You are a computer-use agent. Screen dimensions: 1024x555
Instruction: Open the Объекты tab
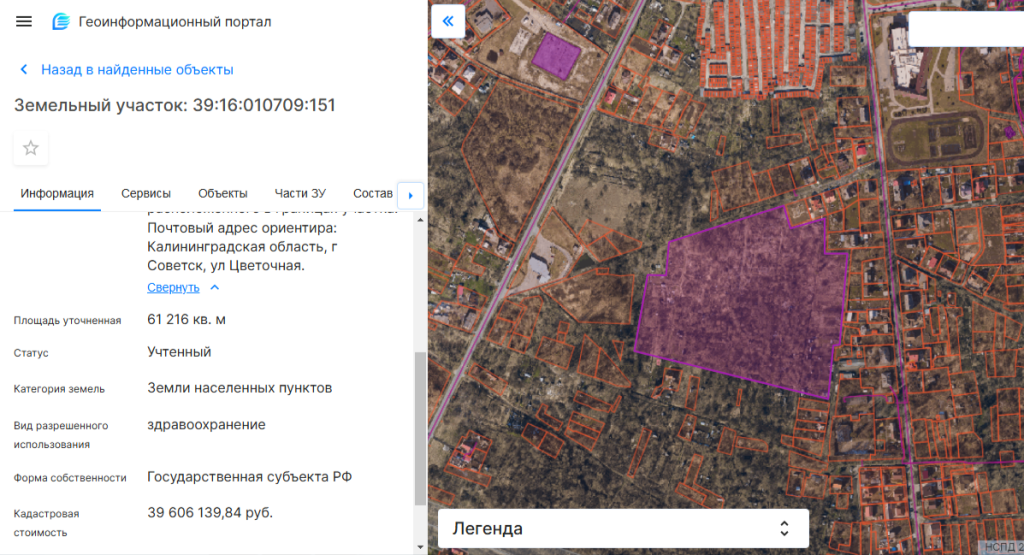(223, 194)
